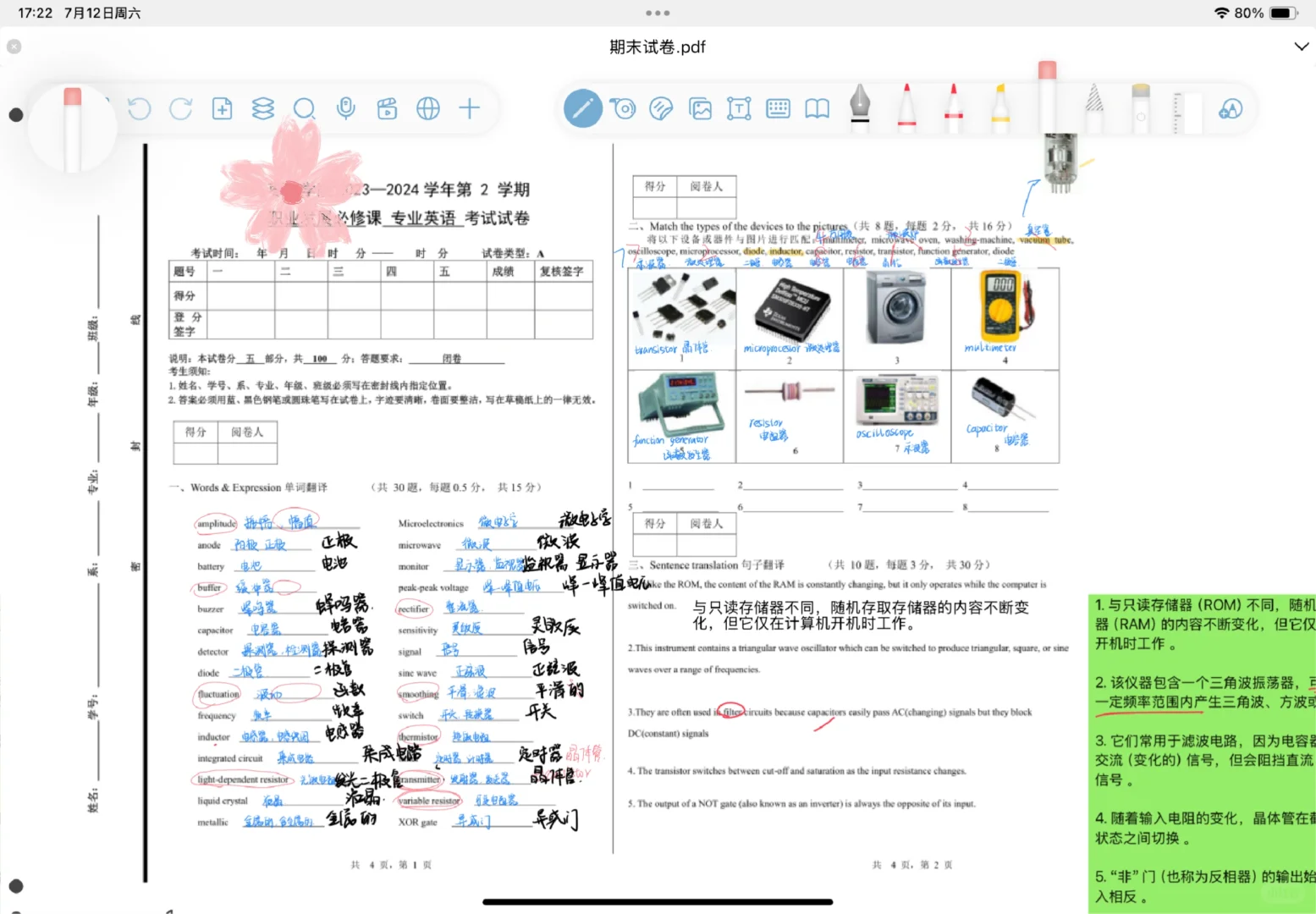Tap the current eraser tool circle

click(x=72, y=129)
